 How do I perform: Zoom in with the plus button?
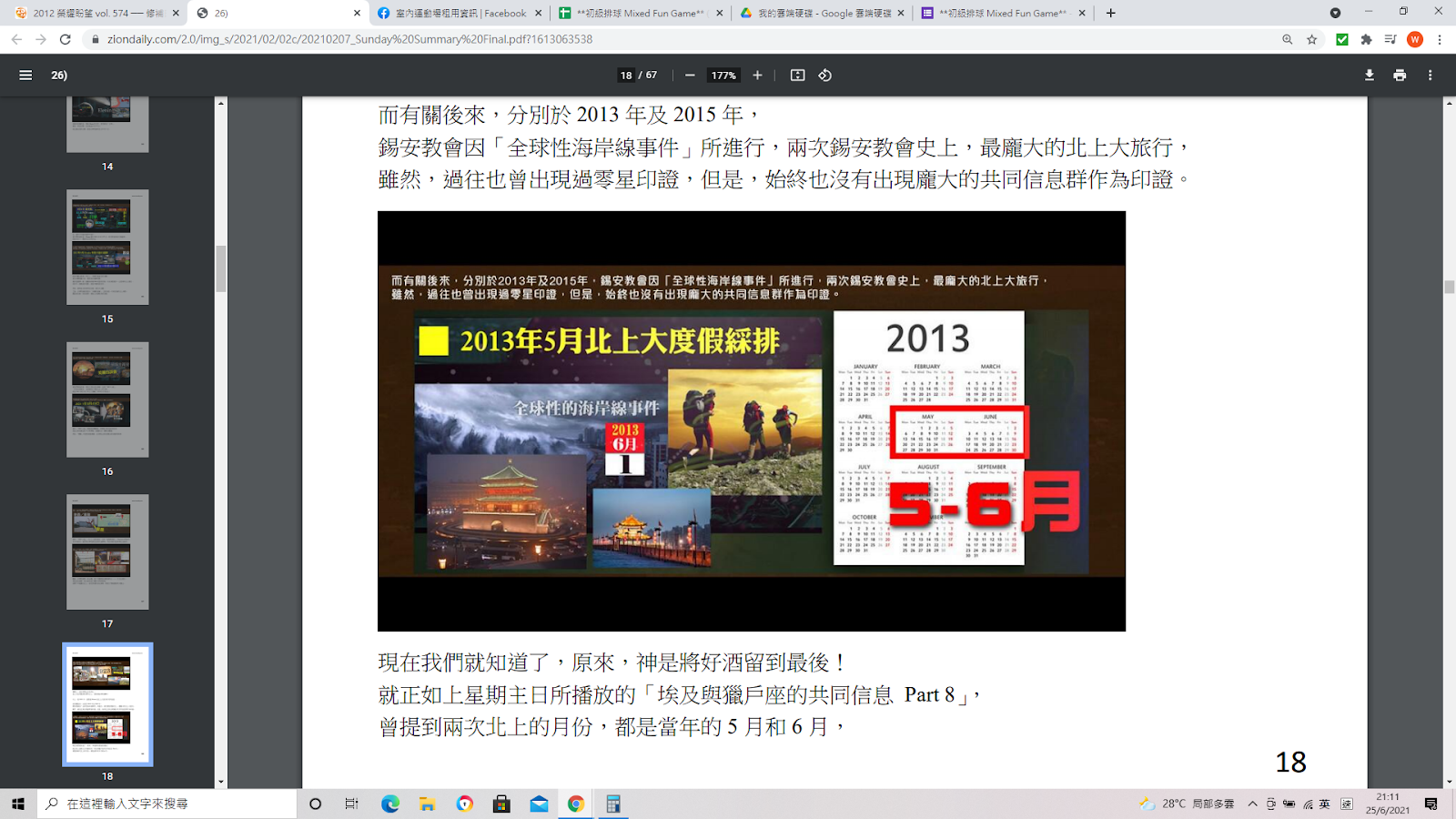757,76
